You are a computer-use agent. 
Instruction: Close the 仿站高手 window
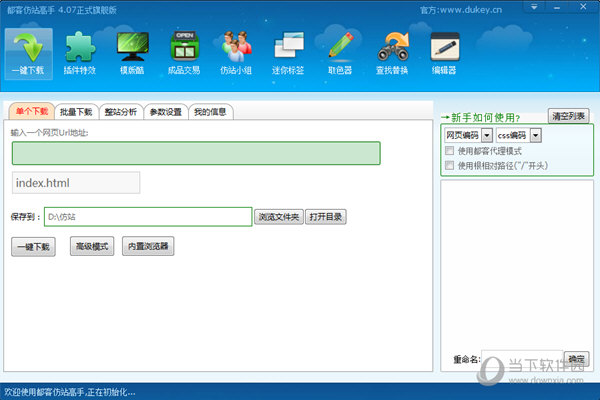[x=583, y=7]
